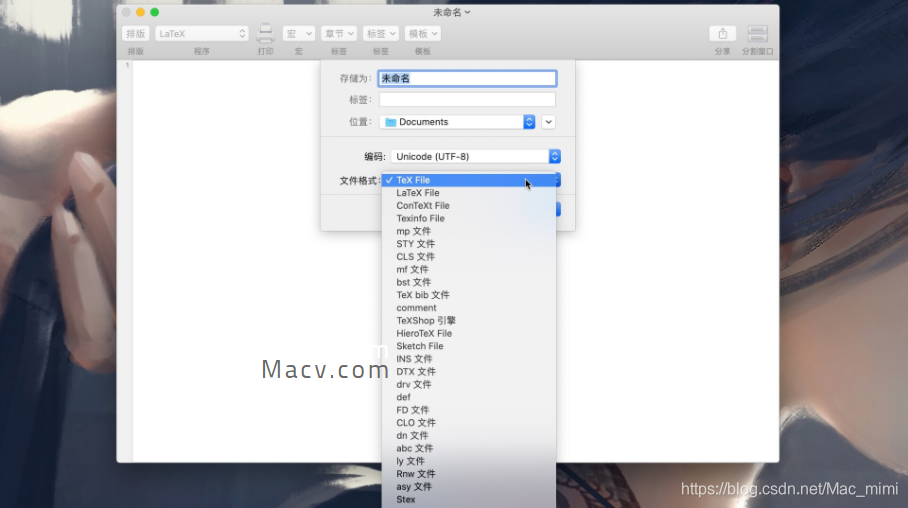Select comment in format list
908x508 pixels.
click(x=469, y=308)
